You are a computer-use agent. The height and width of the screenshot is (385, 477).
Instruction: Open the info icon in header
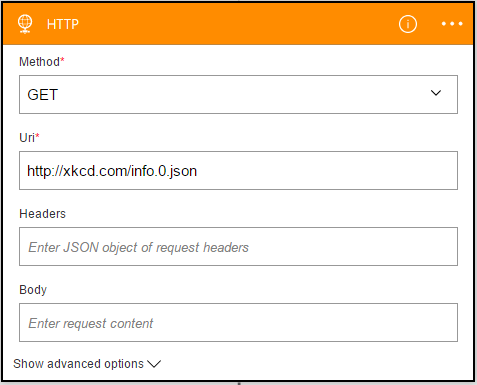click(408, 24)
